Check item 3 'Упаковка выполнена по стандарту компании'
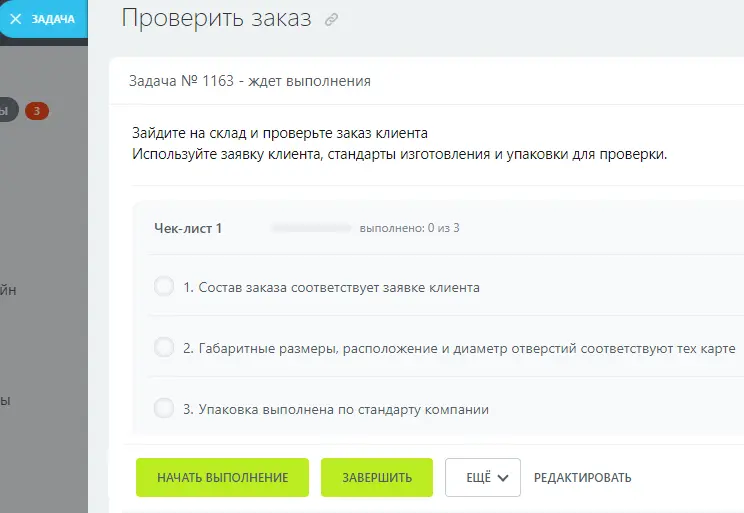Image resolution: width=744 pixels, height=513 pixels. click(164, 408)
